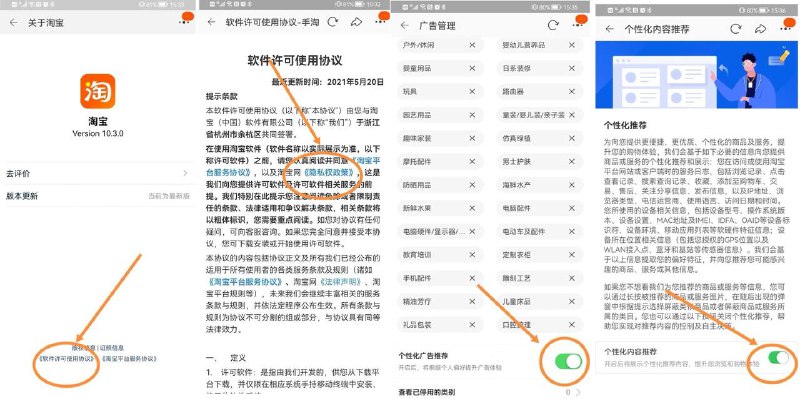Refresh the 广告管理 page

[x=553, y=26]
